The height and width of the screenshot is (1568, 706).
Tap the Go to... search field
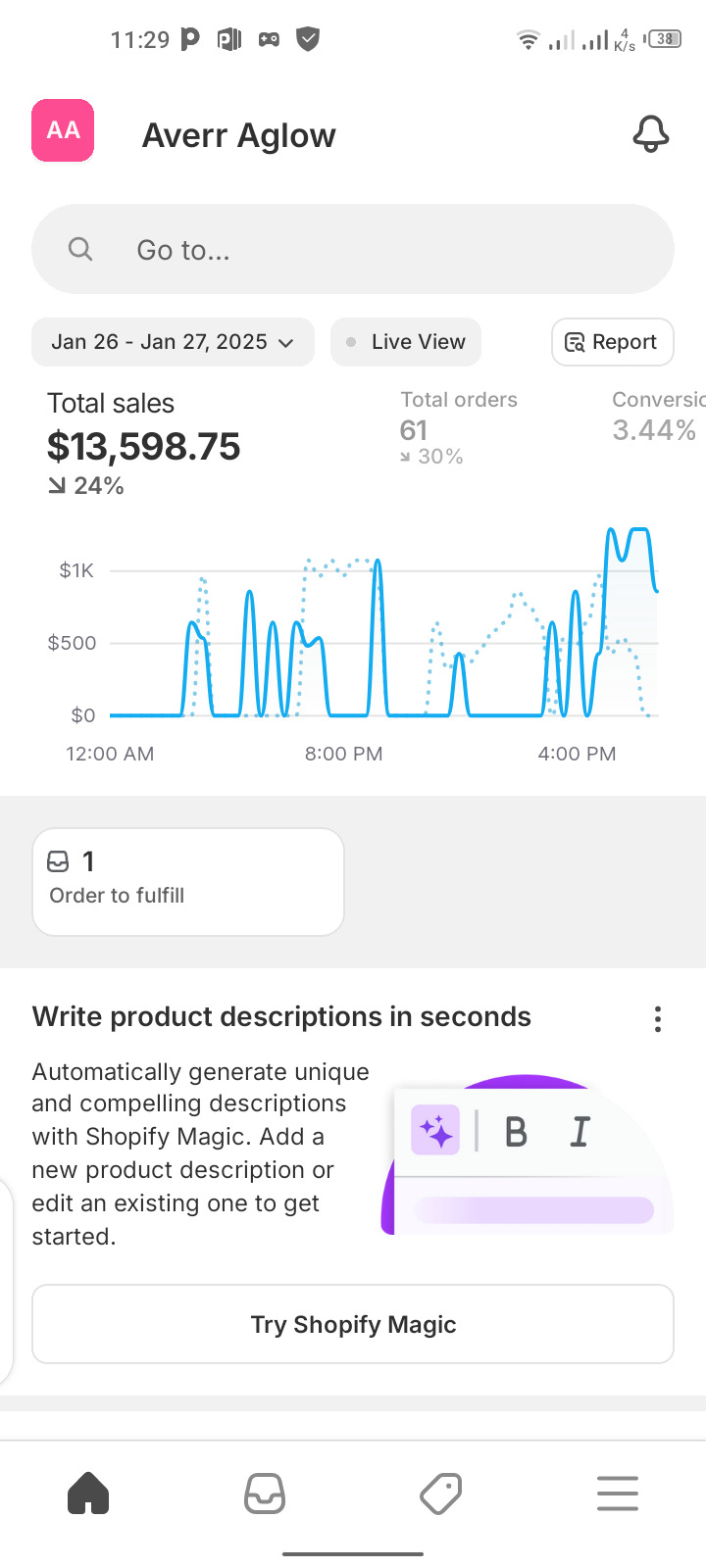tap(353, 249)
